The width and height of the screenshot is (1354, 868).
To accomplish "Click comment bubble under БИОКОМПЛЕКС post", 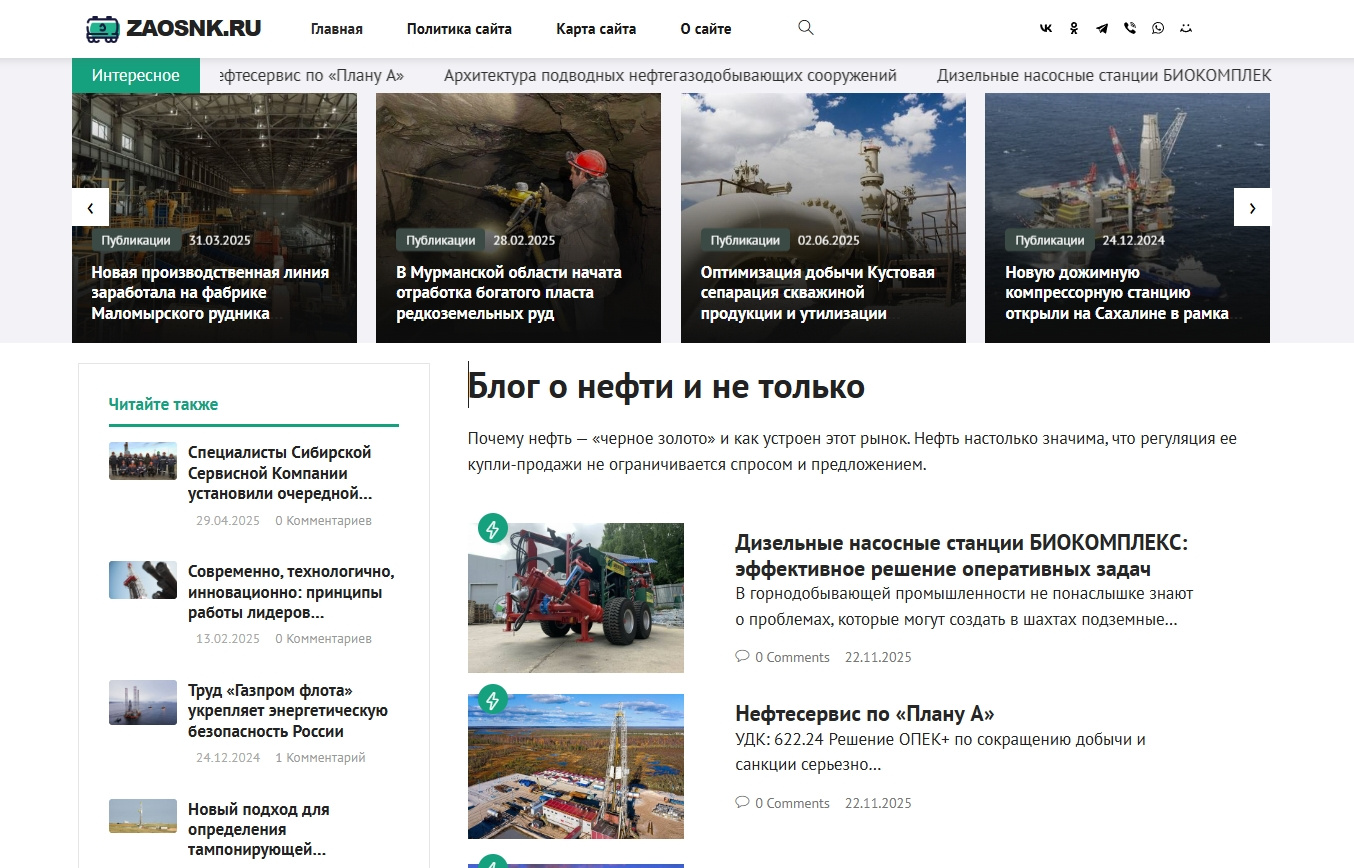I will tap(742, 657).
